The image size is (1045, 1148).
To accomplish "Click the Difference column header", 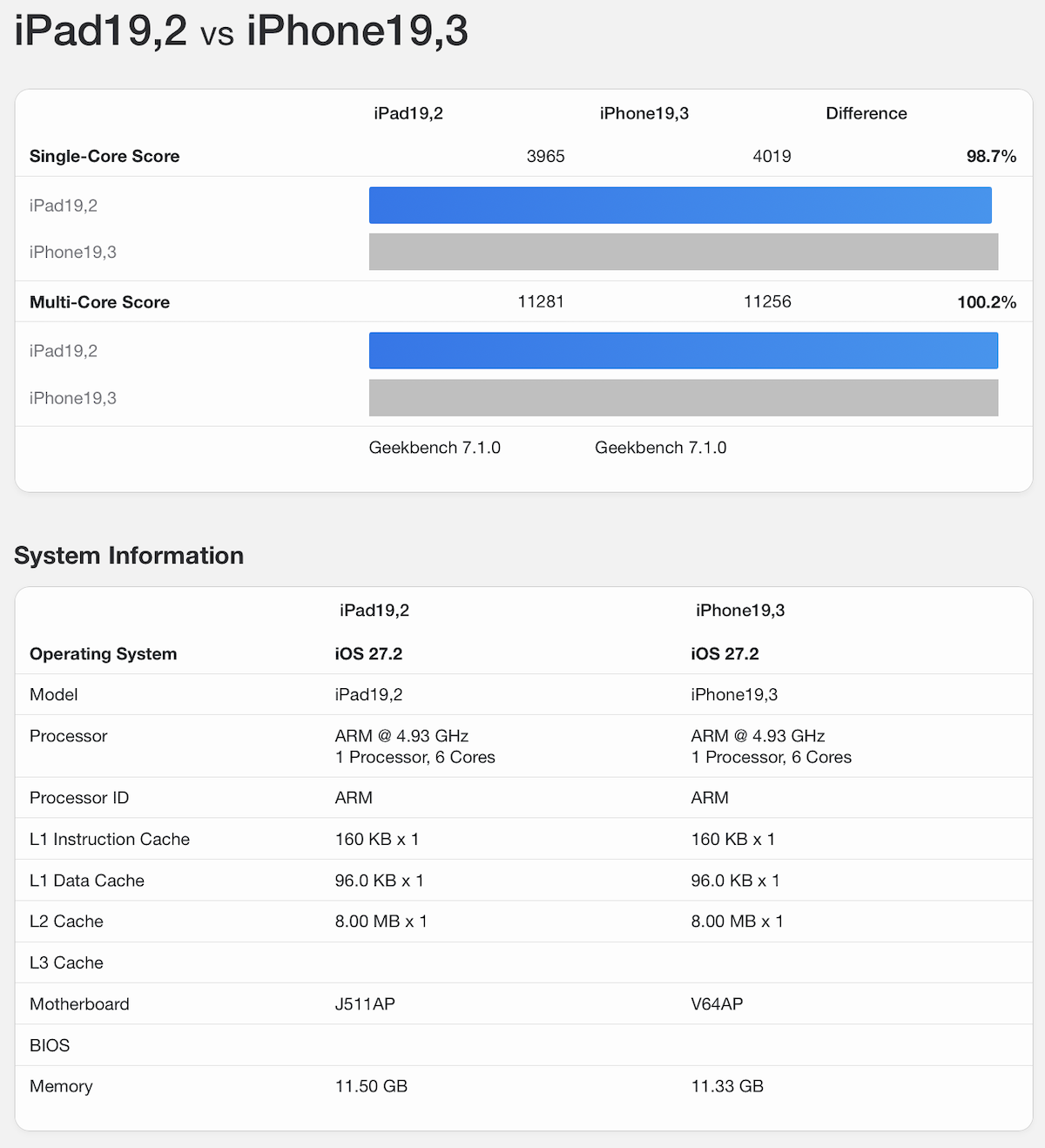I will (x=866, y=113).
